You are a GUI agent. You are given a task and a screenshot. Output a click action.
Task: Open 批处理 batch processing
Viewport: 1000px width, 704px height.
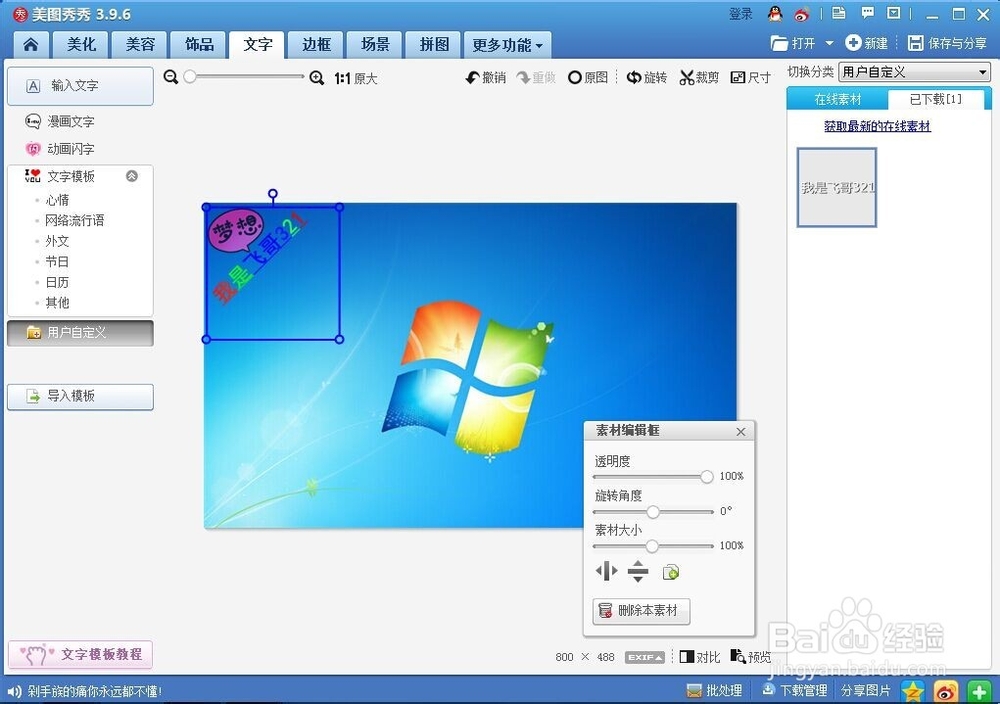[714, 691]
